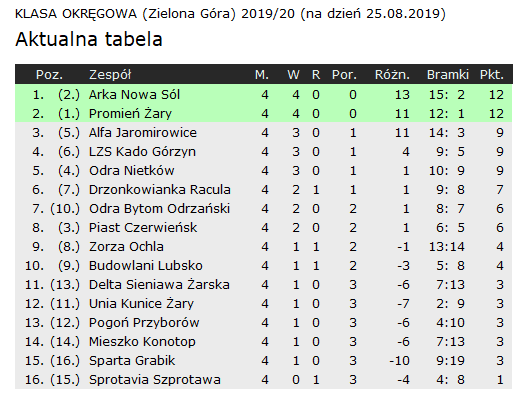Click the Bramki column header
Screen dimensions: 527x396
(x=448, y=75)
